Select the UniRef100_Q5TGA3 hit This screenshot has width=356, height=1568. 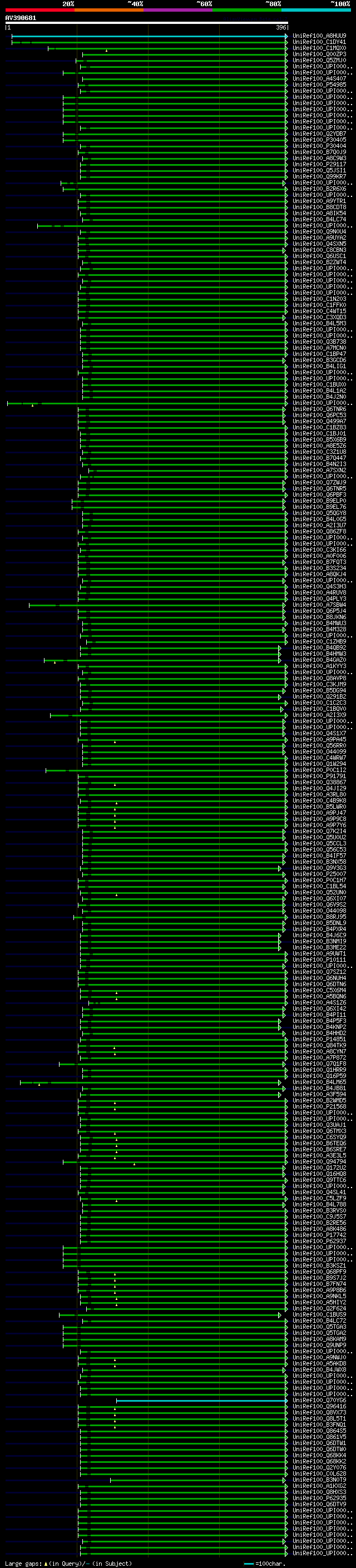click(x=319, y=1328)
